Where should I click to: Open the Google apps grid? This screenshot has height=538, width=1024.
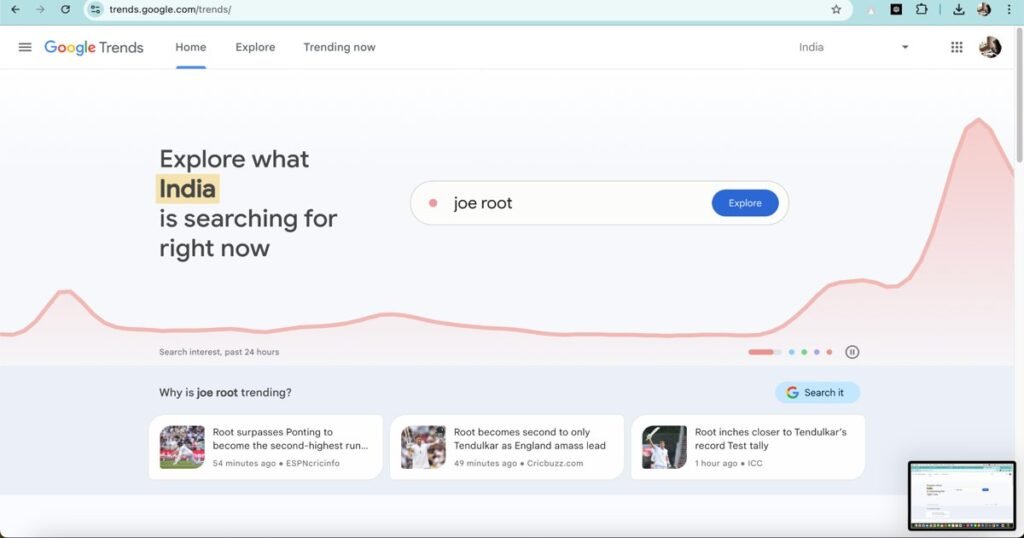pos(956,47)
